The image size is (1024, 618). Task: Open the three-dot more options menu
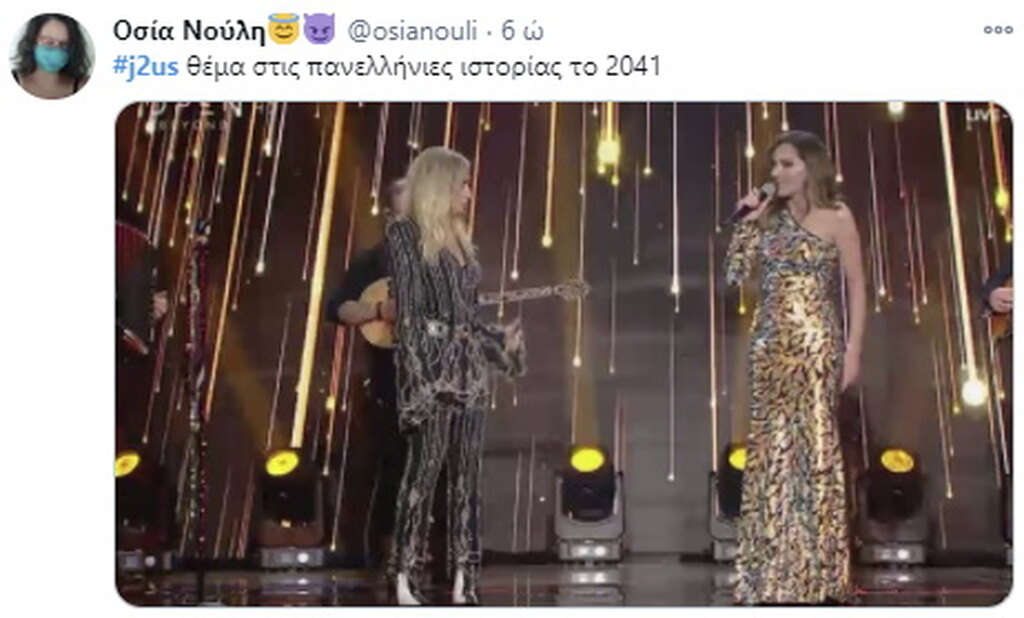click(997, 30)
